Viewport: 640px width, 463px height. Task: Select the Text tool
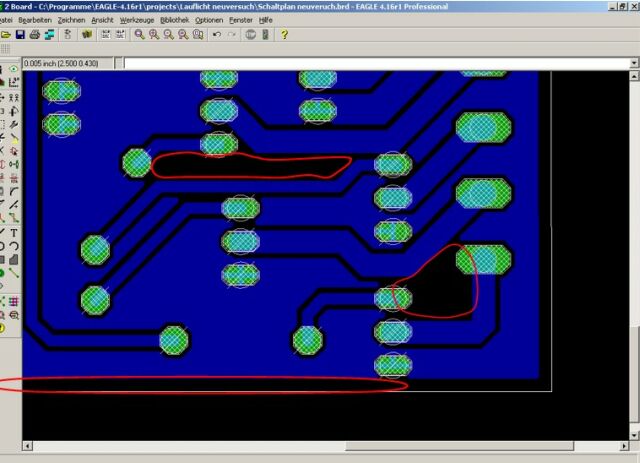pos(14,233)
